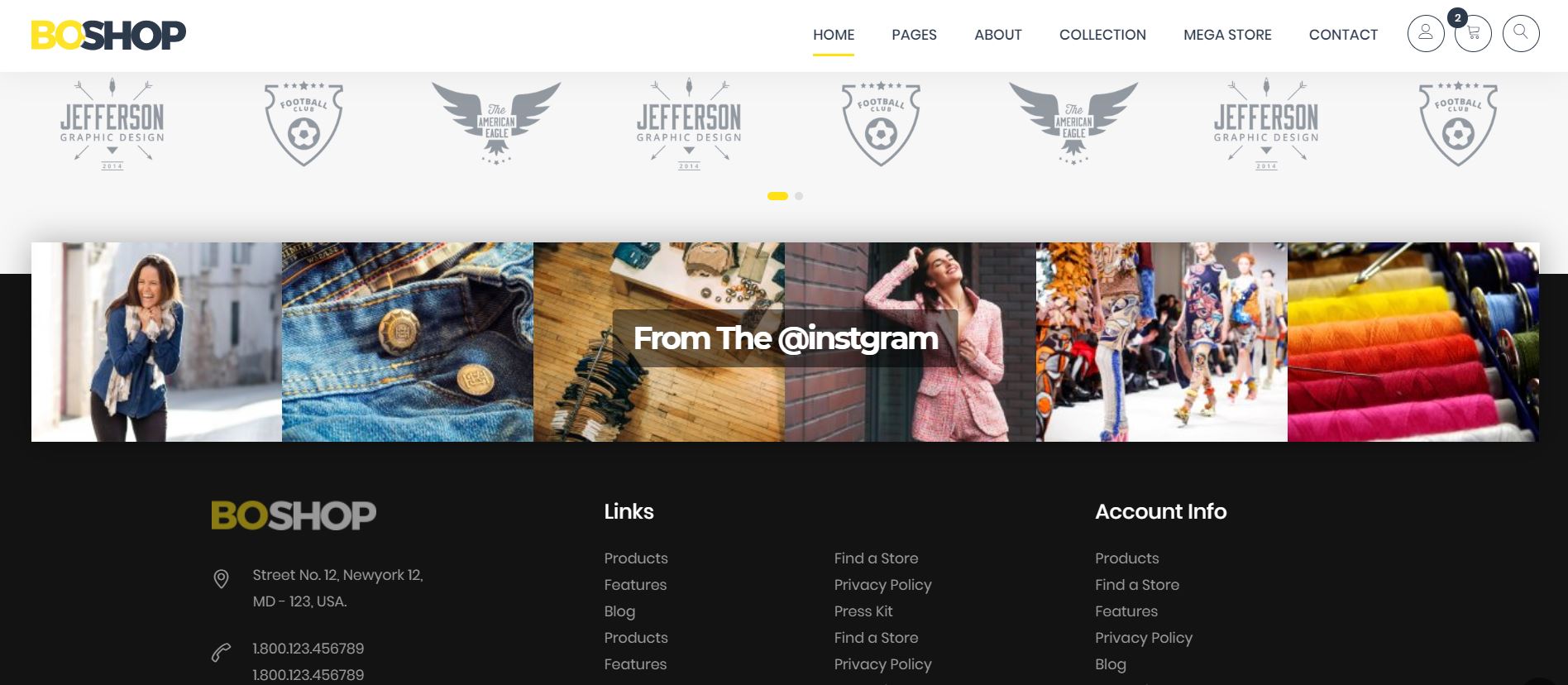Open the About menu item
Screen dimensions: 1568x685
point(998,35)
